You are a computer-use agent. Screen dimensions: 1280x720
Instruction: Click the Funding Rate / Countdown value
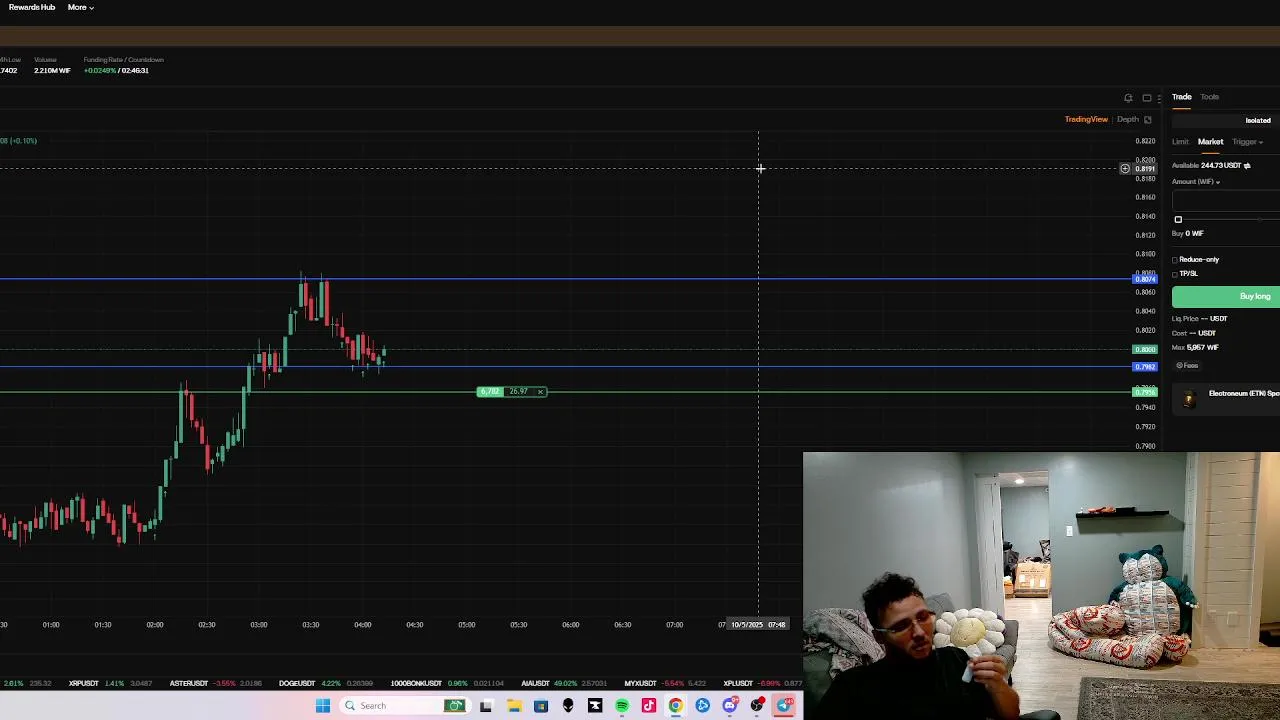coord(116,71)
